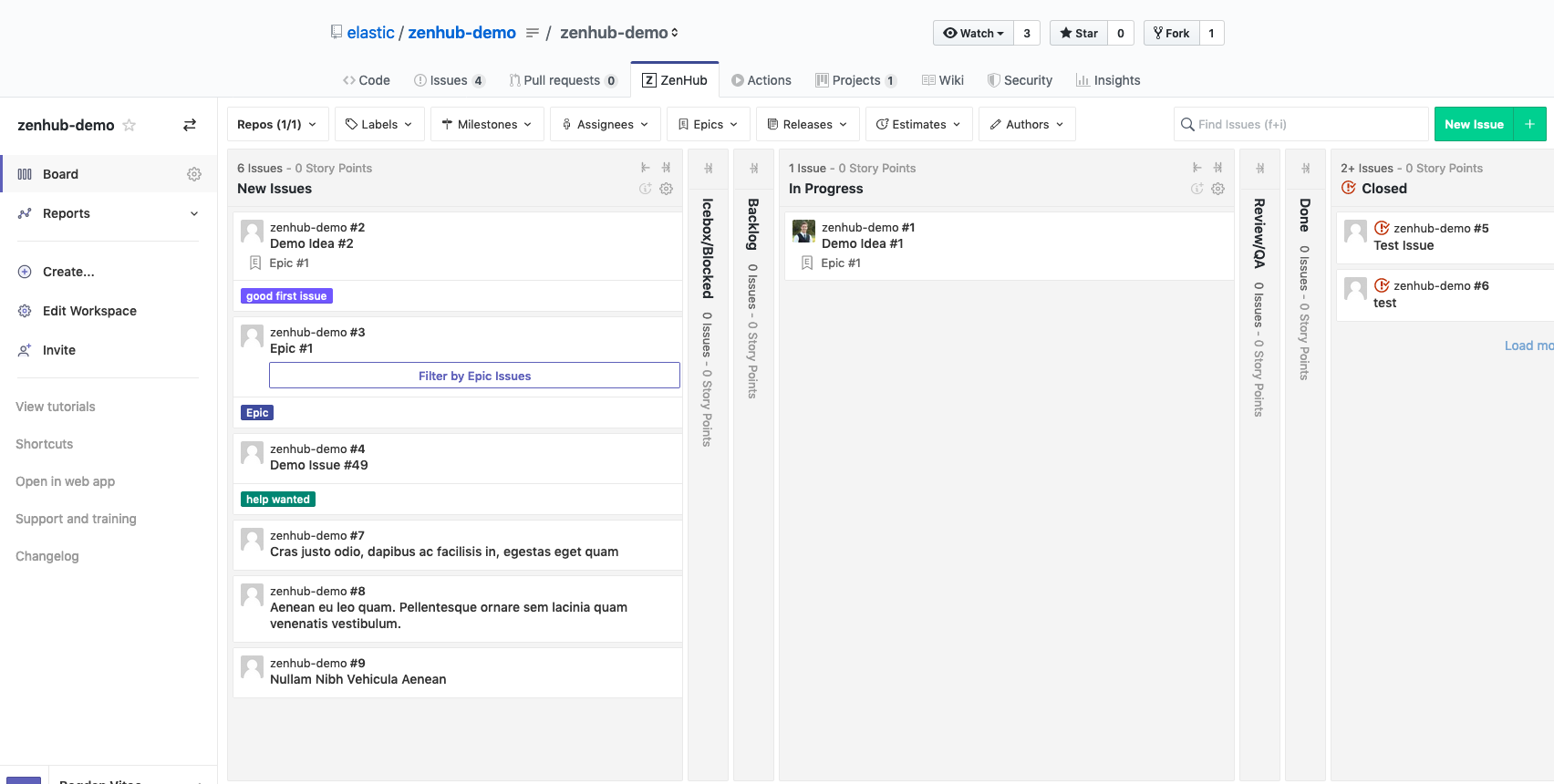
Task: Open the Pull requests tab
Action: [x=563, y=80]
